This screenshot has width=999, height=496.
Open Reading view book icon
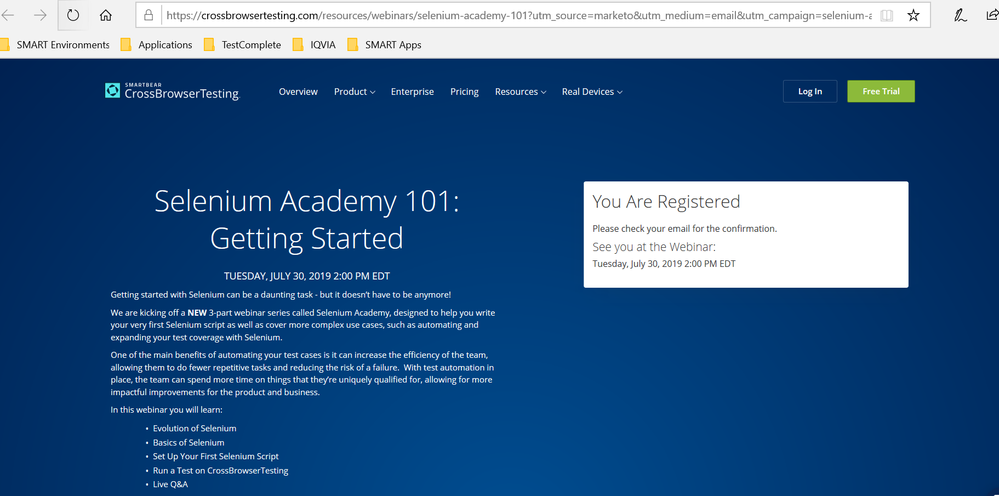[886, 16]
